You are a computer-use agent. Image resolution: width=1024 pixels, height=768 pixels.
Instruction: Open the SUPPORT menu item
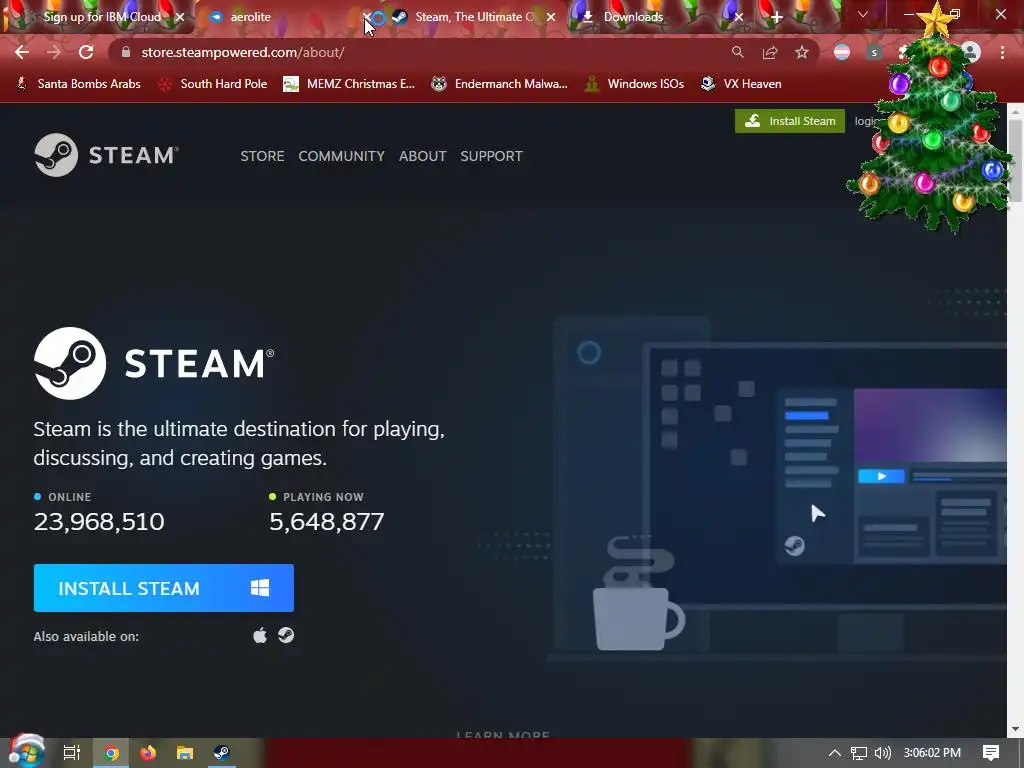click(491, 156)
